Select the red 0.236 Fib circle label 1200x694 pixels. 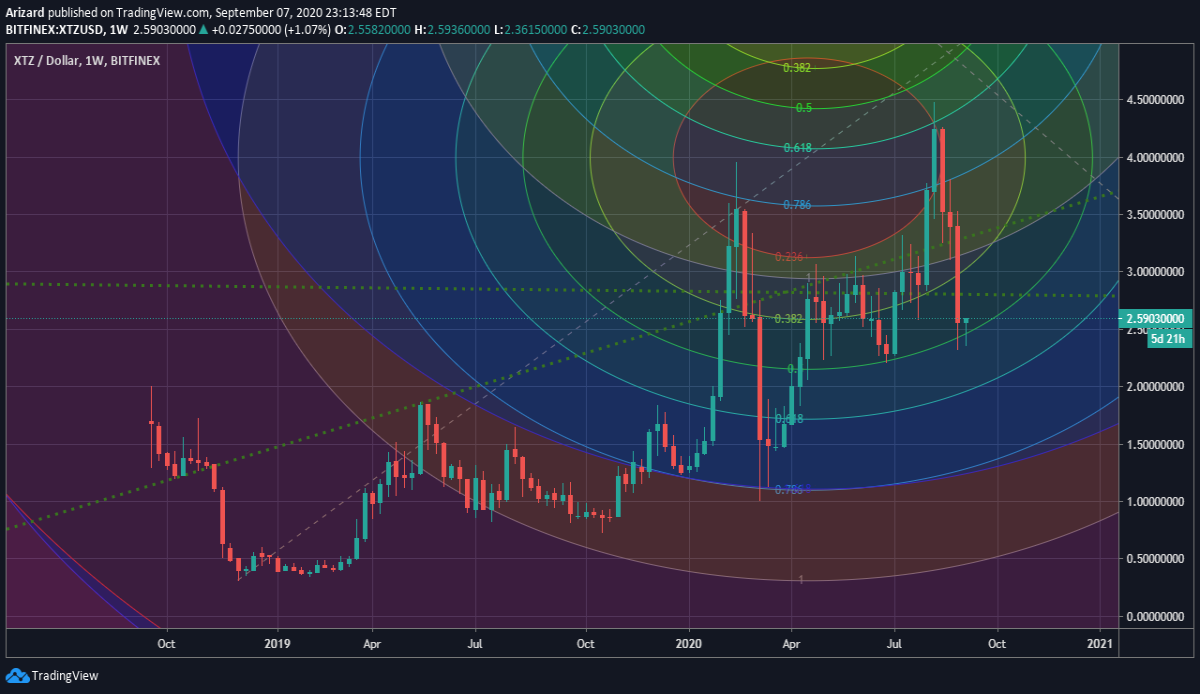[x=790, y=257]
